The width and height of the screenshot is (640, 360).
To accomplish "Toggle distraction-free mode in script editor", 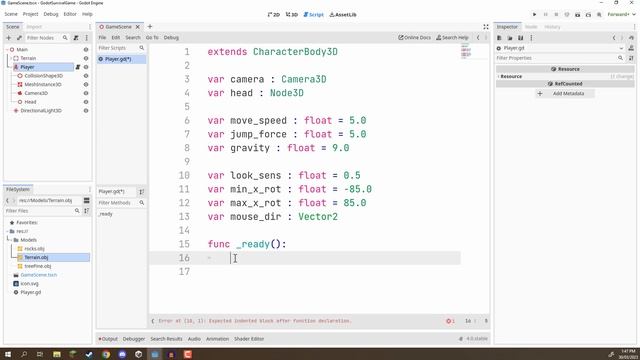I will (x=486, y=27).
